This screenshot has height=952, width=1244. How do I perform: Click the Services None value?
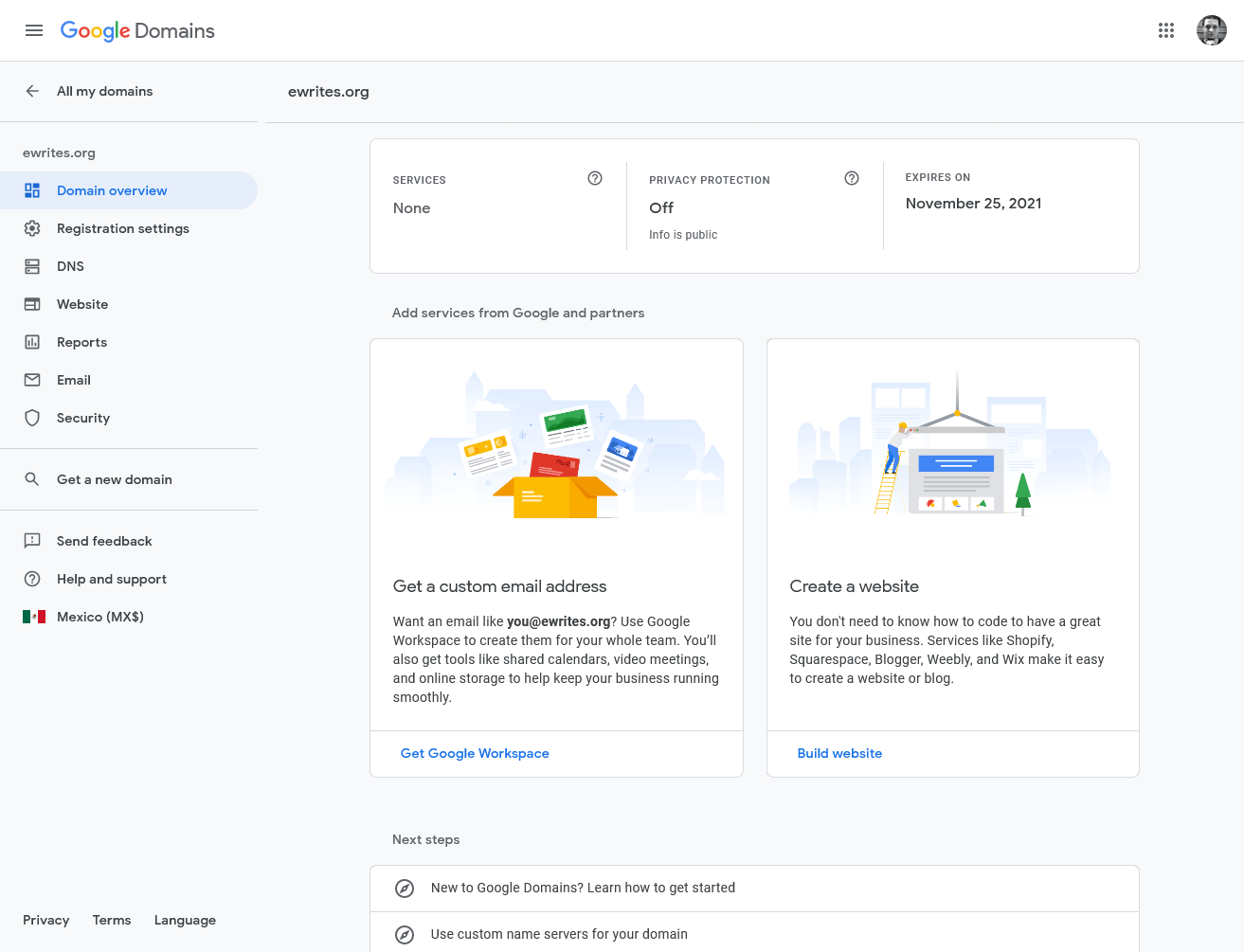pyautogui.click(x=411, y=207)
